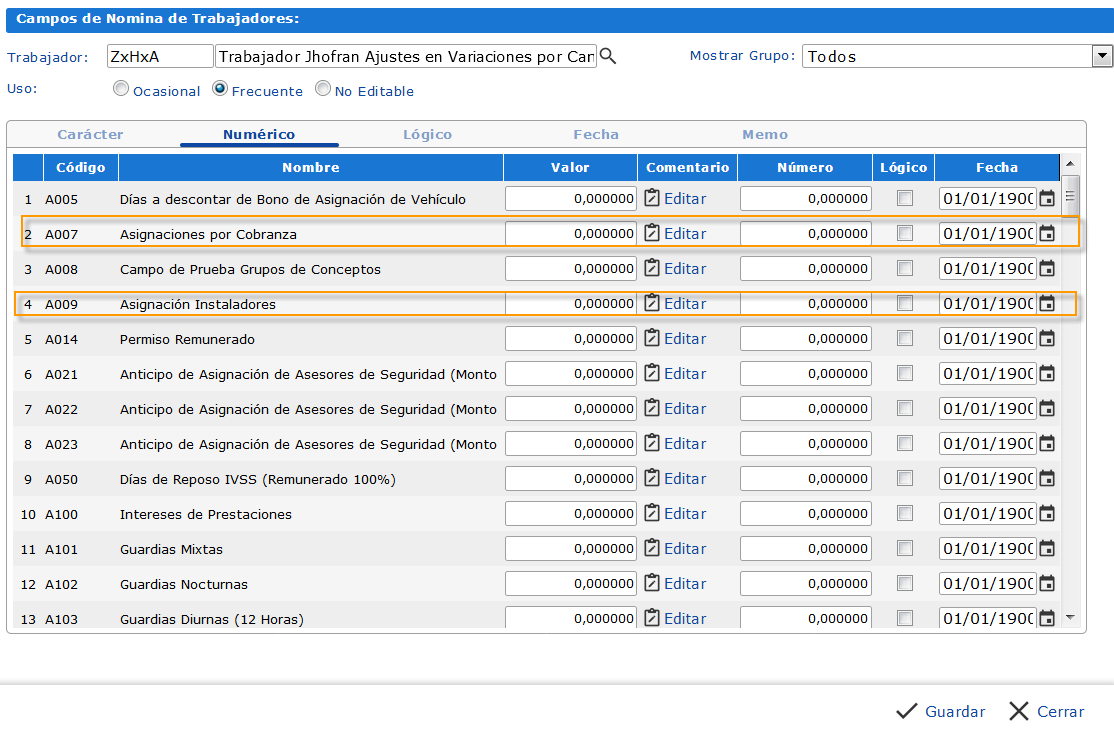Image resolution: width=1114 pixels, height=731 pixels.
Task: Switch to the Carácter tab
Action: click(90, 135)
